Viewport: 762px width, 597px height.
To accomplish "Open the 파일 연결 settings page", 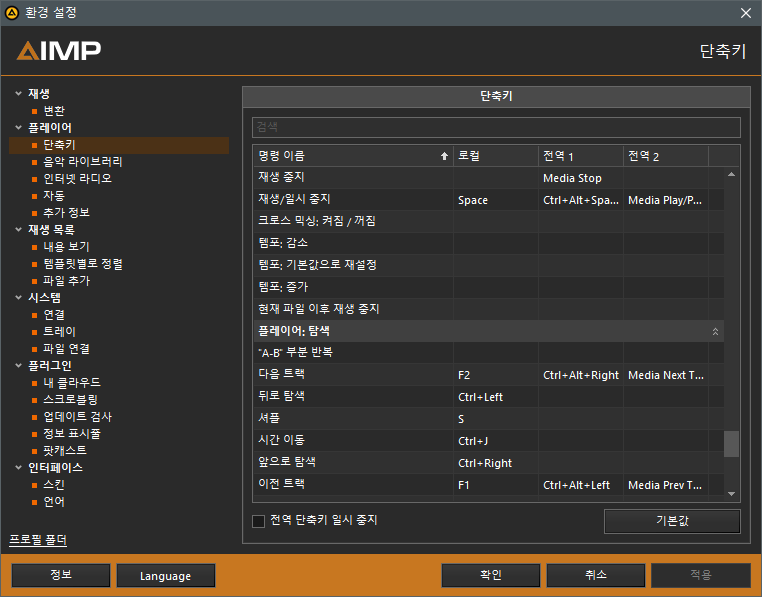I will pos(67,349).
